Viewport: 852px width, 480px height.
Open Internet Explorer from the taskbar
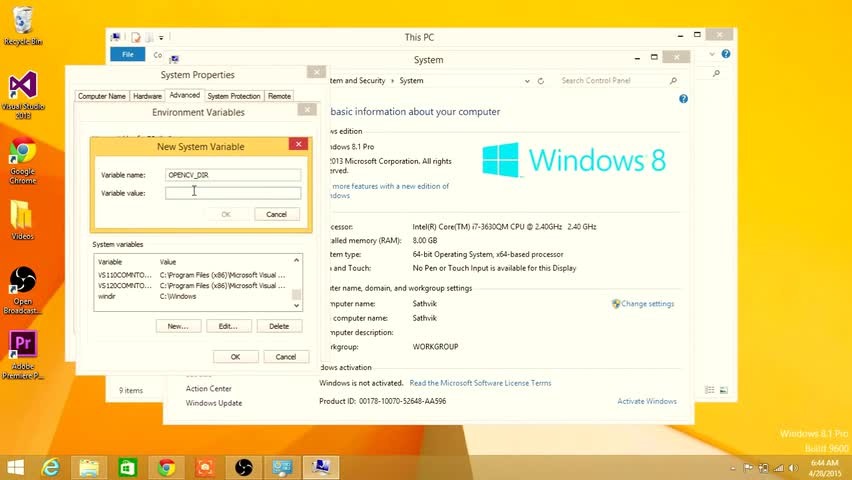point(51,467)
